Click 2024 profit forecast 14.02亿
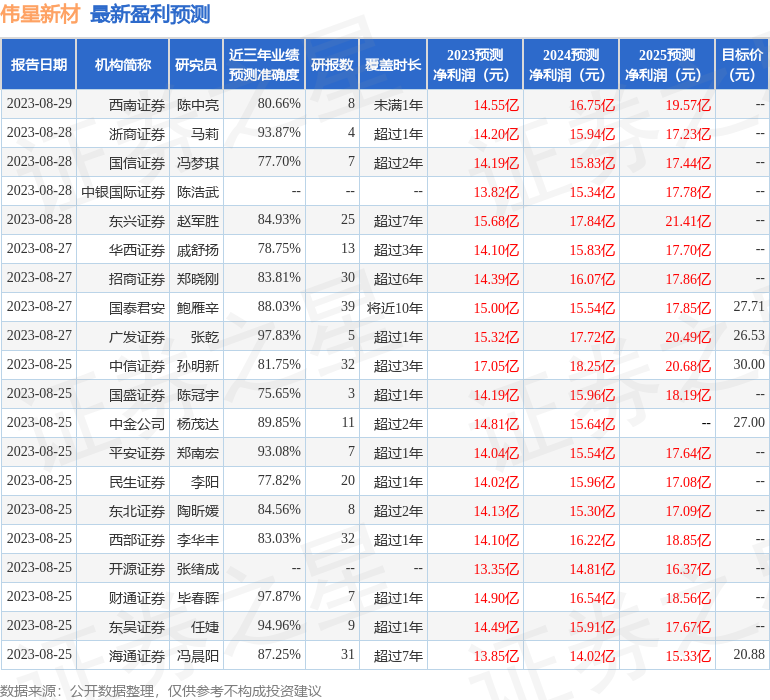Image resolution: width=770 pixels, height=700 pixels. tap(592, 655)
